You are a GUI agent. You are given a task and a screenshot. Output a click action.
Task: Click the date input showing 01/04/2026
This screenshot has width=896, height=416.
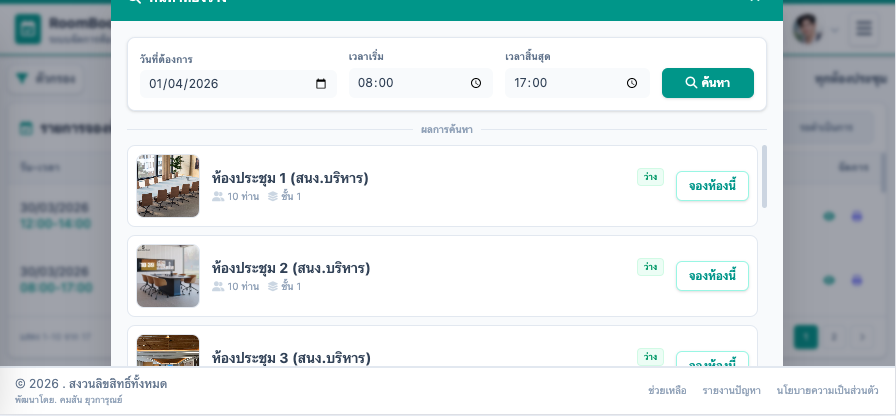pyautogui.click(x=238, y=84)
